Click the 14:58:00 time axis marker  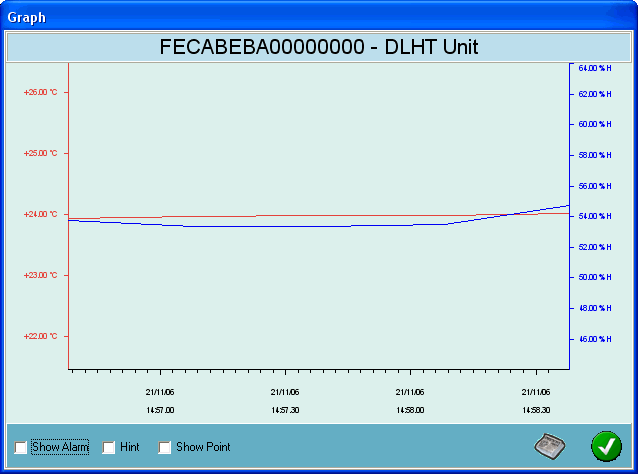(x=410, y=410)
